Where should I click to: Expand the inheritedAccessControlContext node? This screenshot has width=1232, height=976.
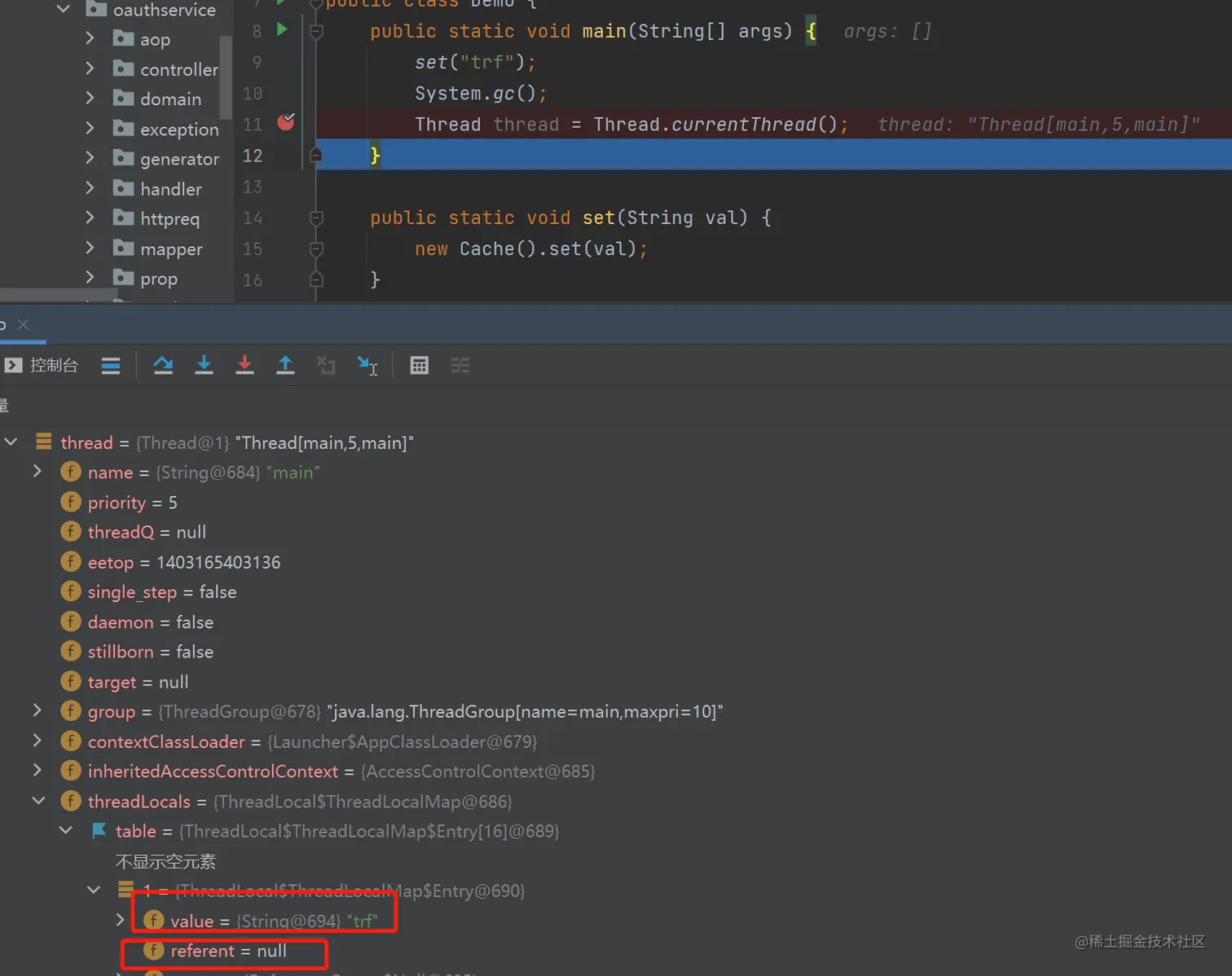[37, 771]
